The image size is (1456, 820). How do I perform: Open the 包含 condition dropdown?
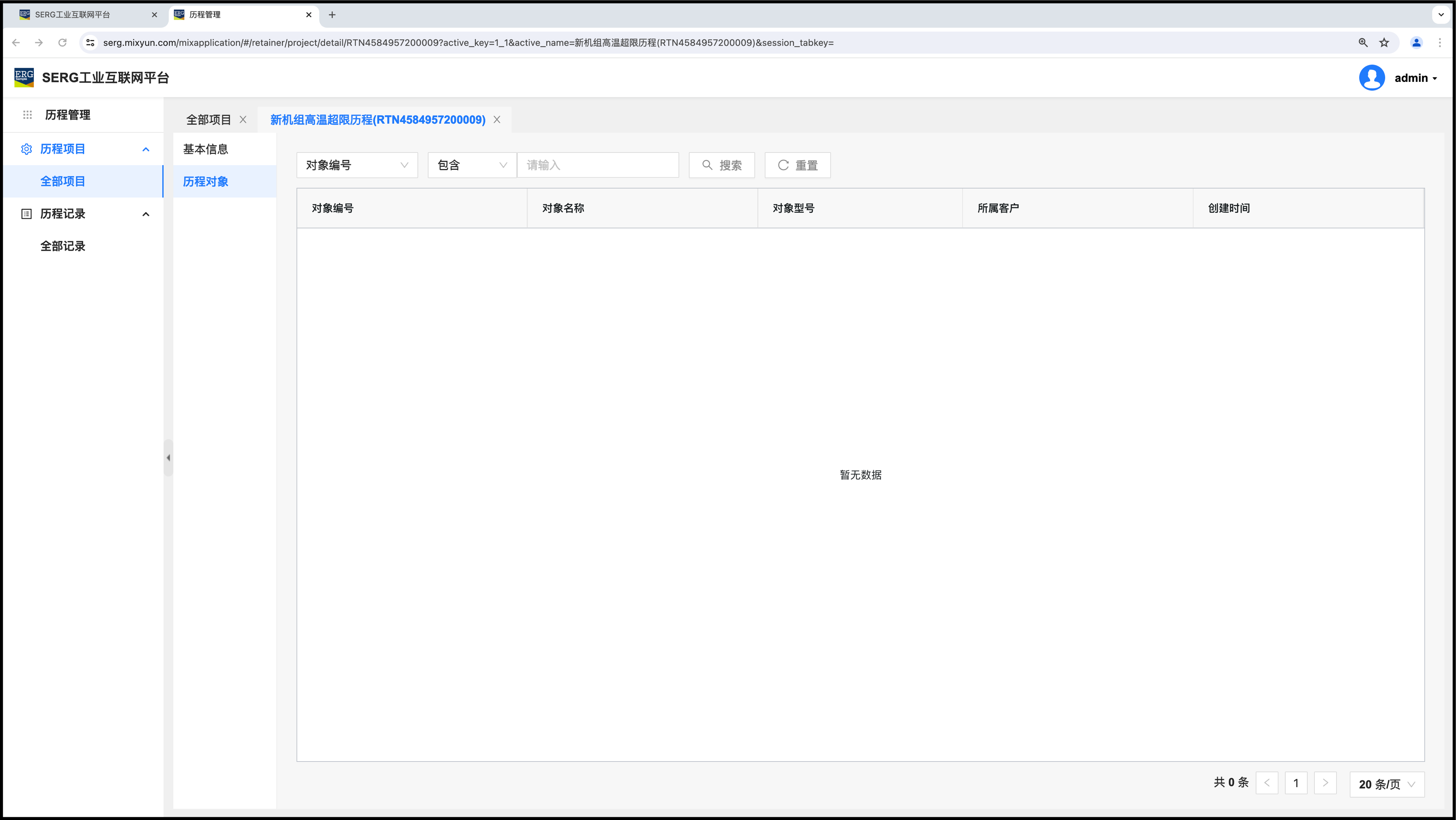[471, 165]
